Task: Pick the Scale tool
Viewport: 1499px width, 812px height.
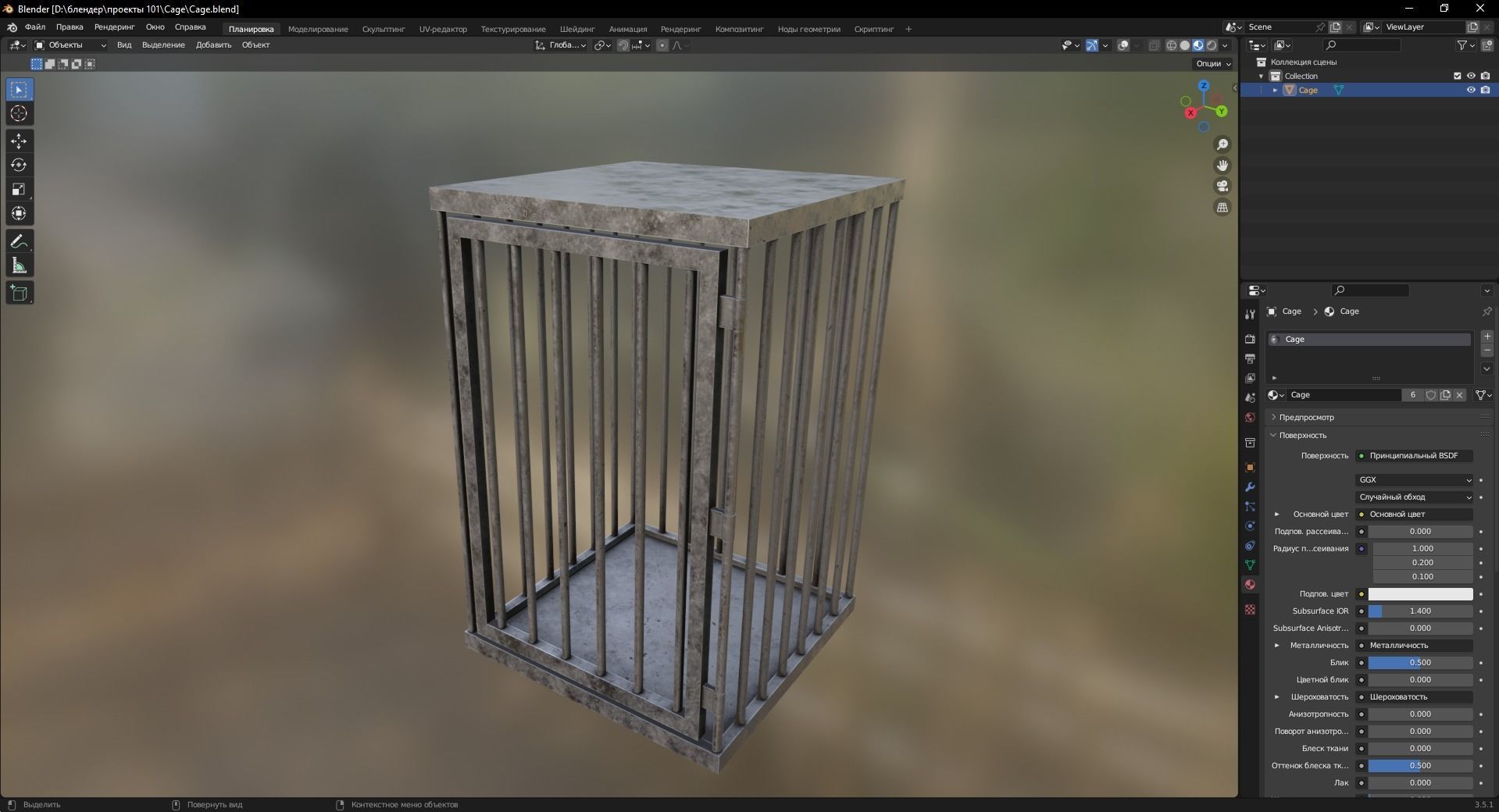Action: [20, 190]
